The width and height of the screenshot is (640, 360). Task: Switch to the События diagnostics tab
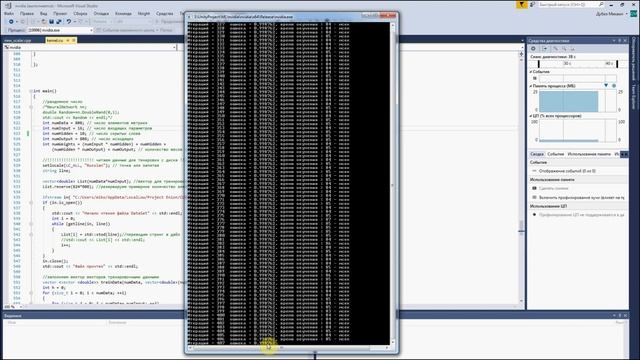click(556, 154)
